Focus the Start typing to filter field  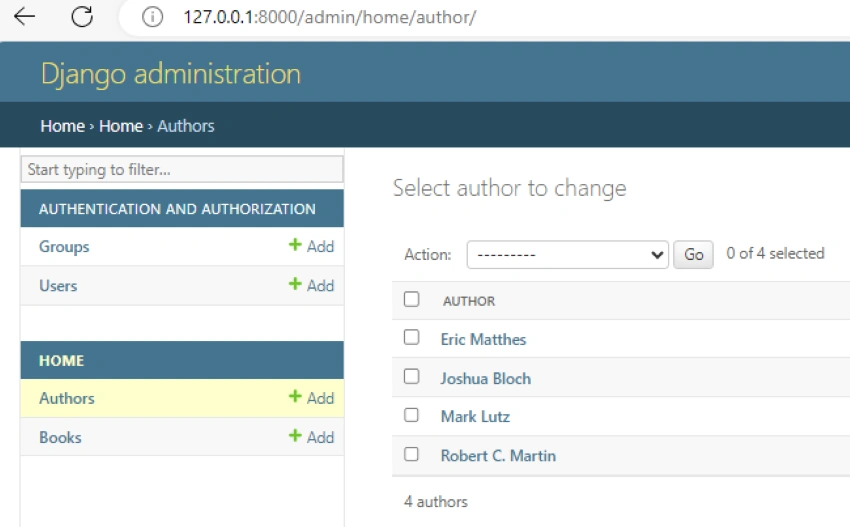pos(182,170)
